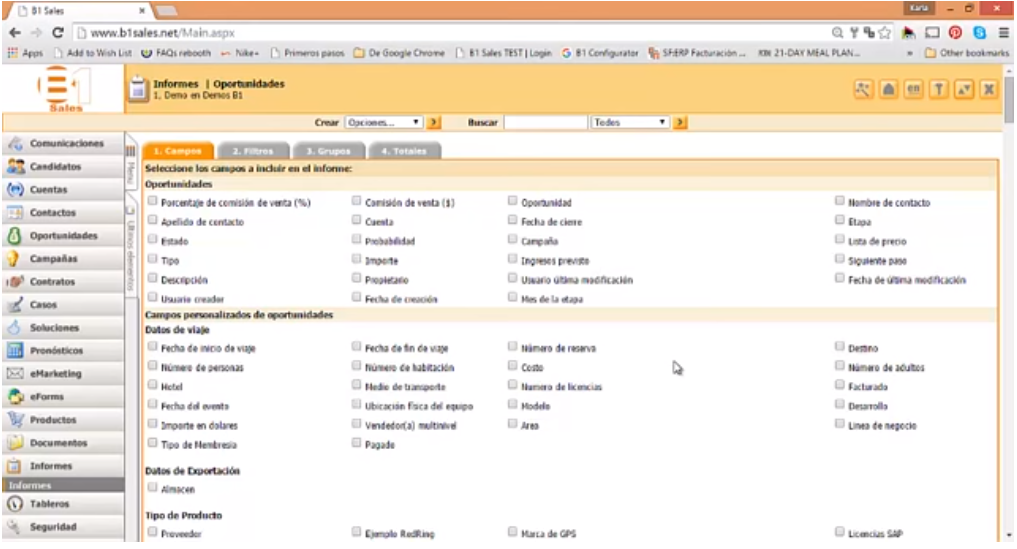Click the tools icon in the orange header
This screenshot has height=549, width=1017.
863,90
